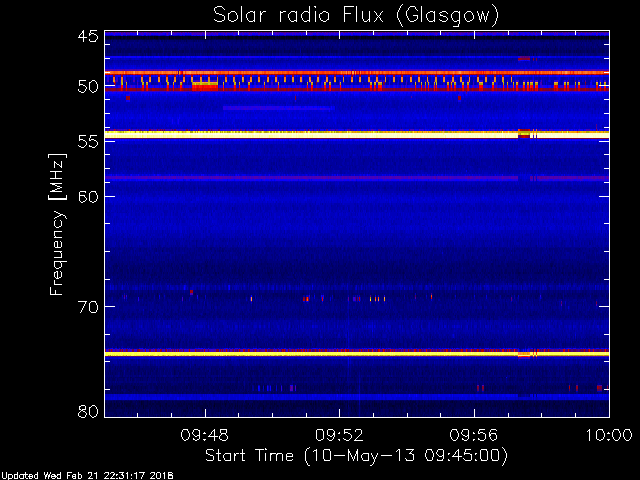This screenshot has width=640, height=480.
Task: Click the red emission band just above 50 MHz
Action: [x=357, y=73]
